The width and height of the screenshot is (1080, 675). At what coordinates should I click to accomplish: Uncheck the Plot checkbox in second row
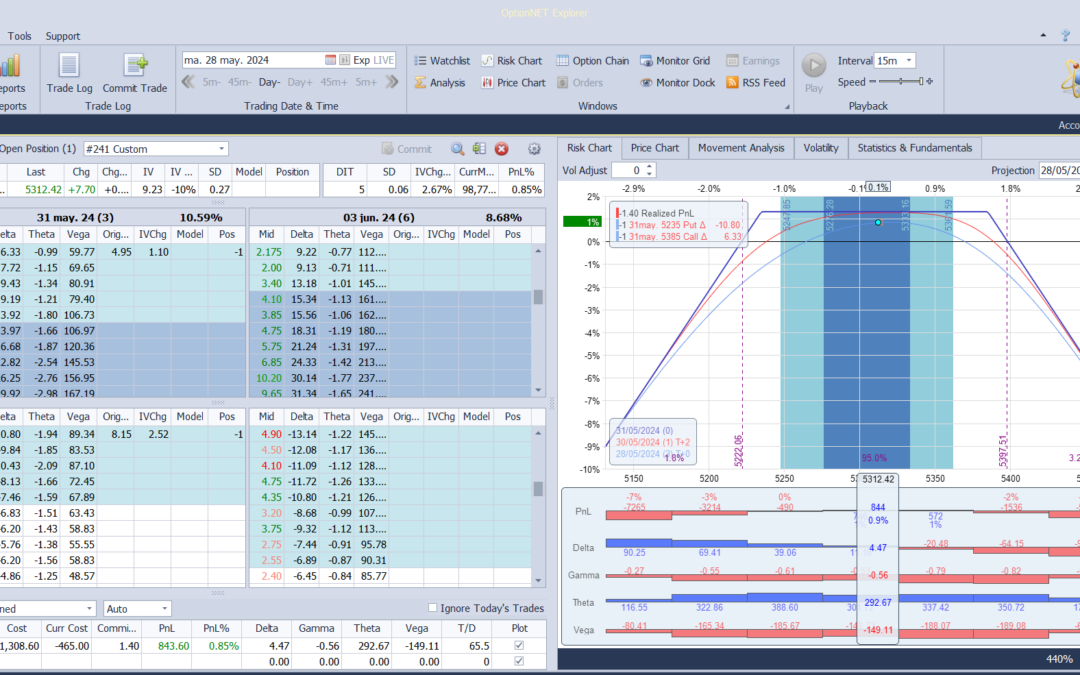[x=517, y=662]
